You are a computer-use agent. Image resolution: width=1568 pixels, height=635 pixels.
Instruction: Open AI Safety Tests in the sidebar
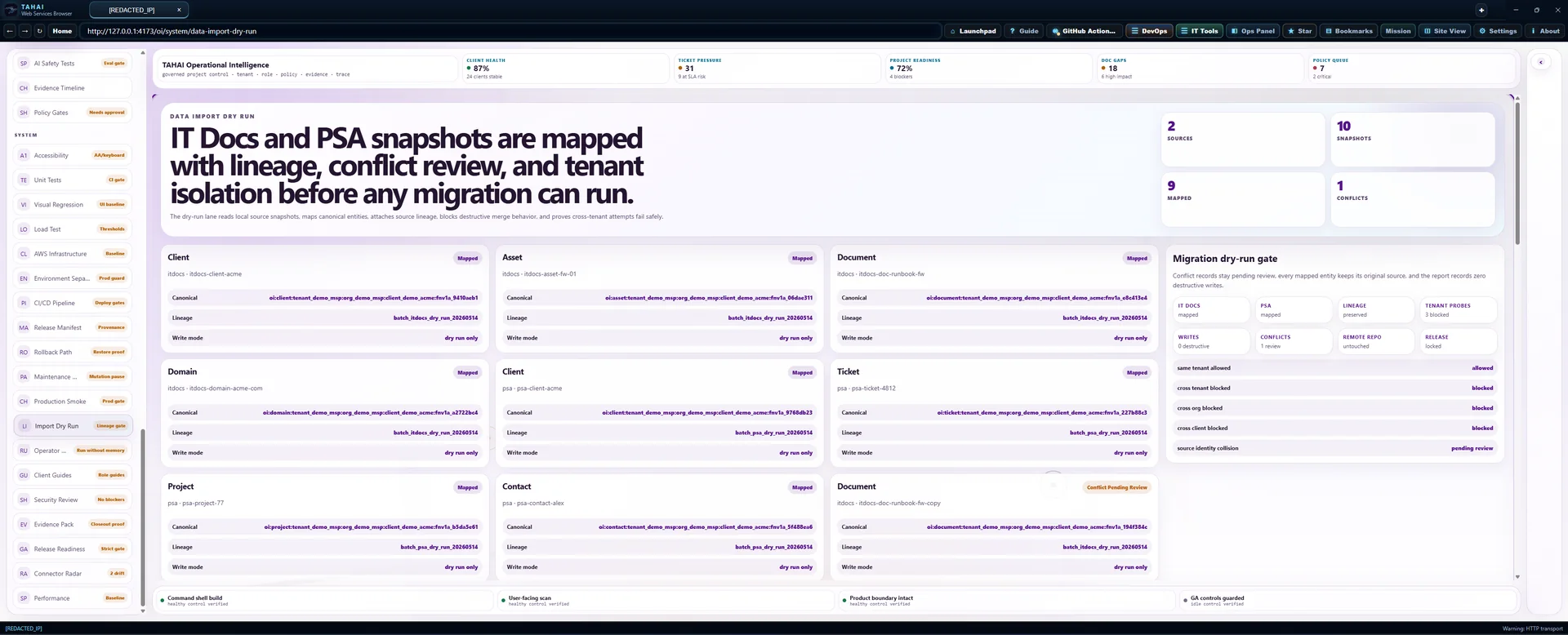click(x=73, y=64)
